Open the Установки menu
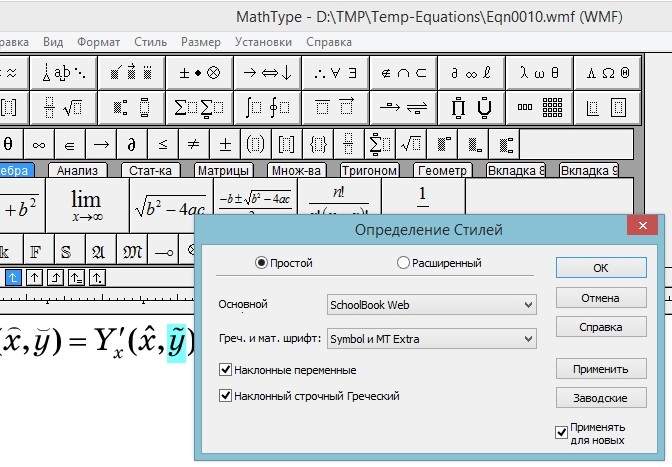 [263, 42]
